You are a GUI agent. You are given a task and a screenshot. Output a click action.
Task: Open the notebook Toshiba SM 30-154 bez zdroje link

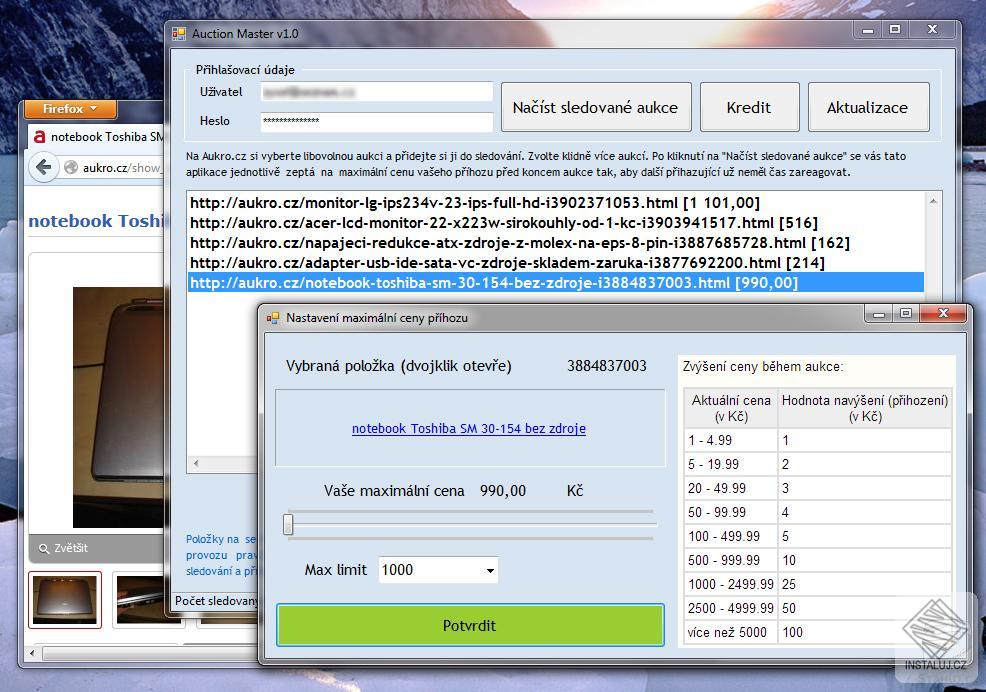(x=468, y=428)
